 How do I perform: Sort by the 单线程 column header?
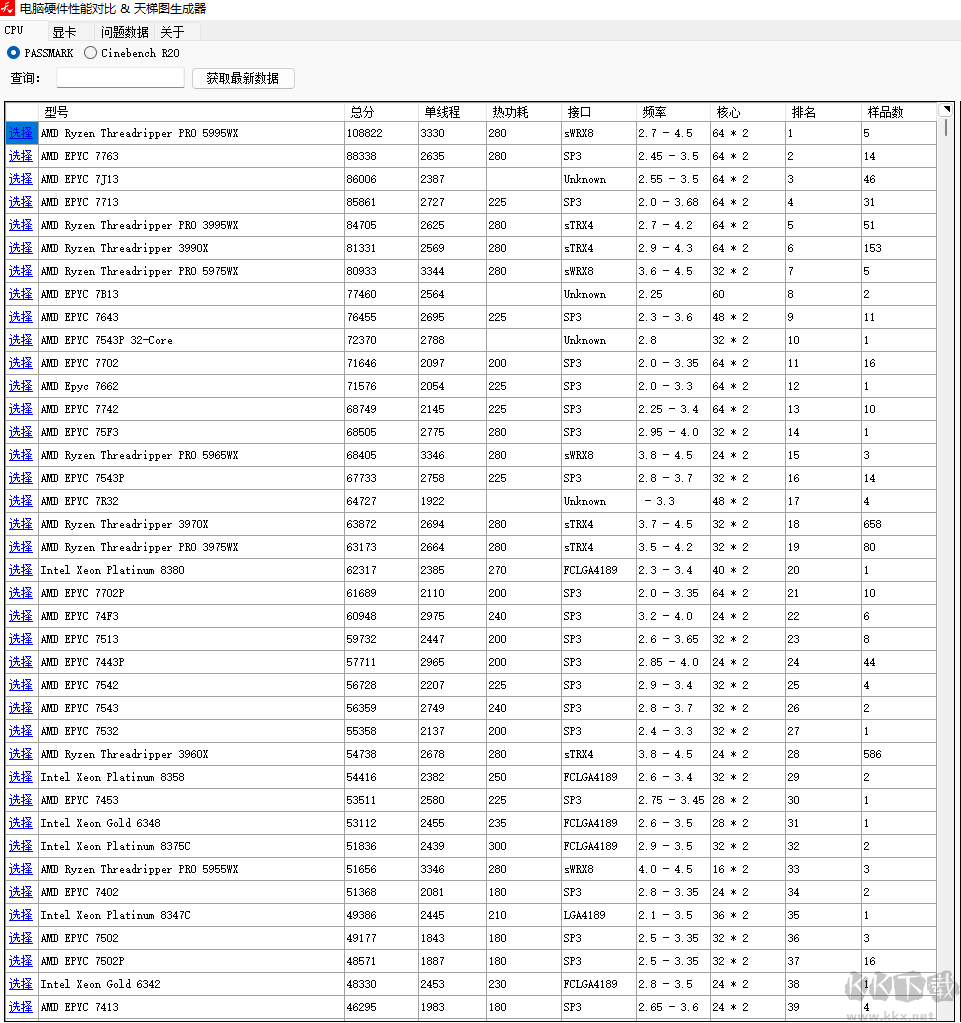pyautogui.click(x=451, y=112)
